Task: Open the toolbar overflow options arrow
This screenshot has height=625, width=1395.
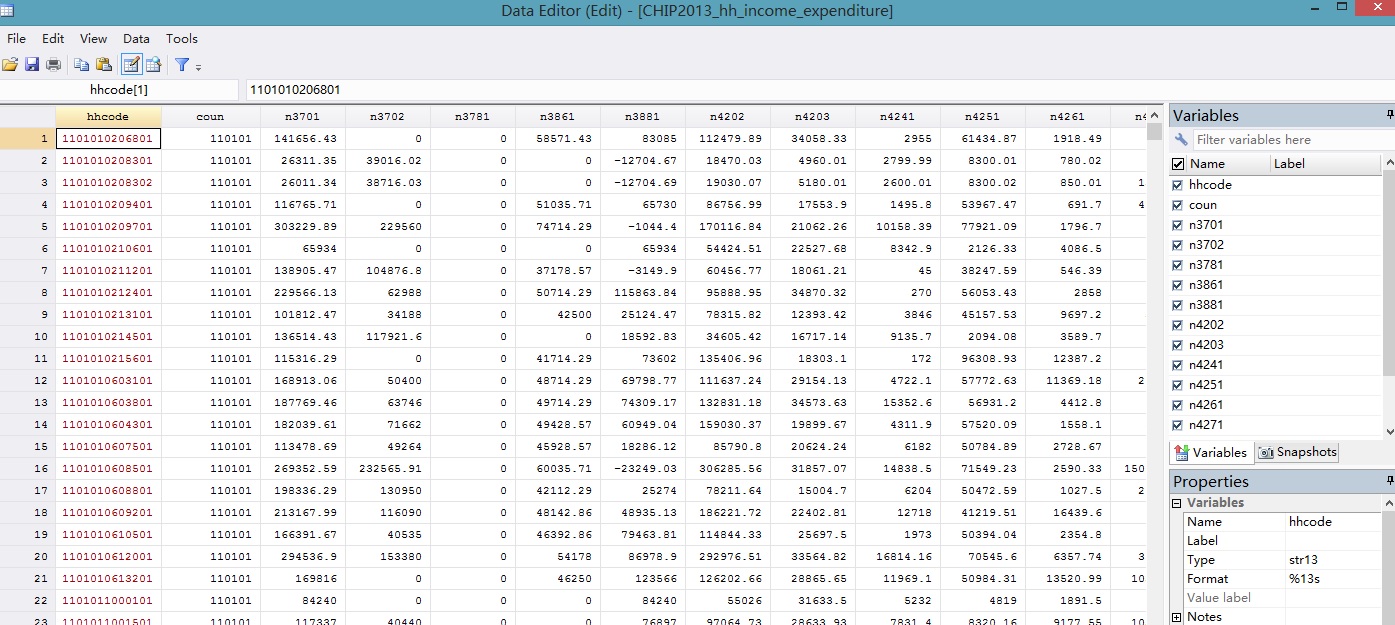Action: 198,67
